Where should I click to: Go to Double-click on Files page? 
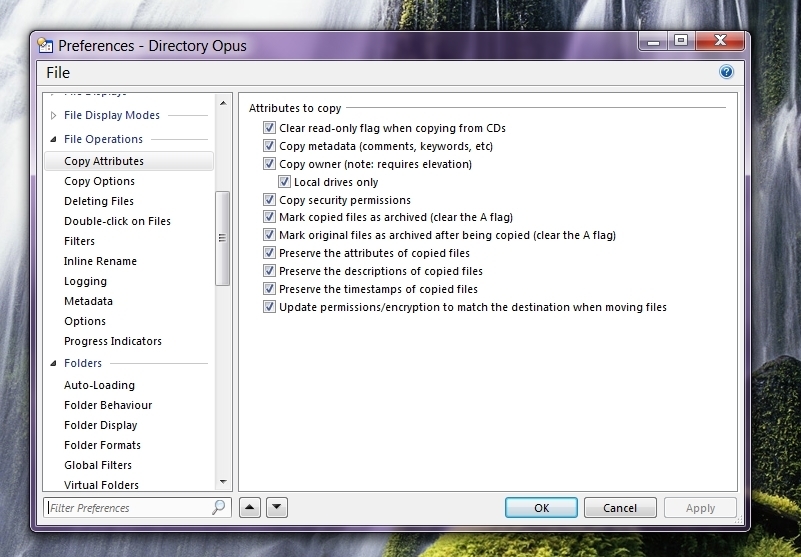pos(117,221)
